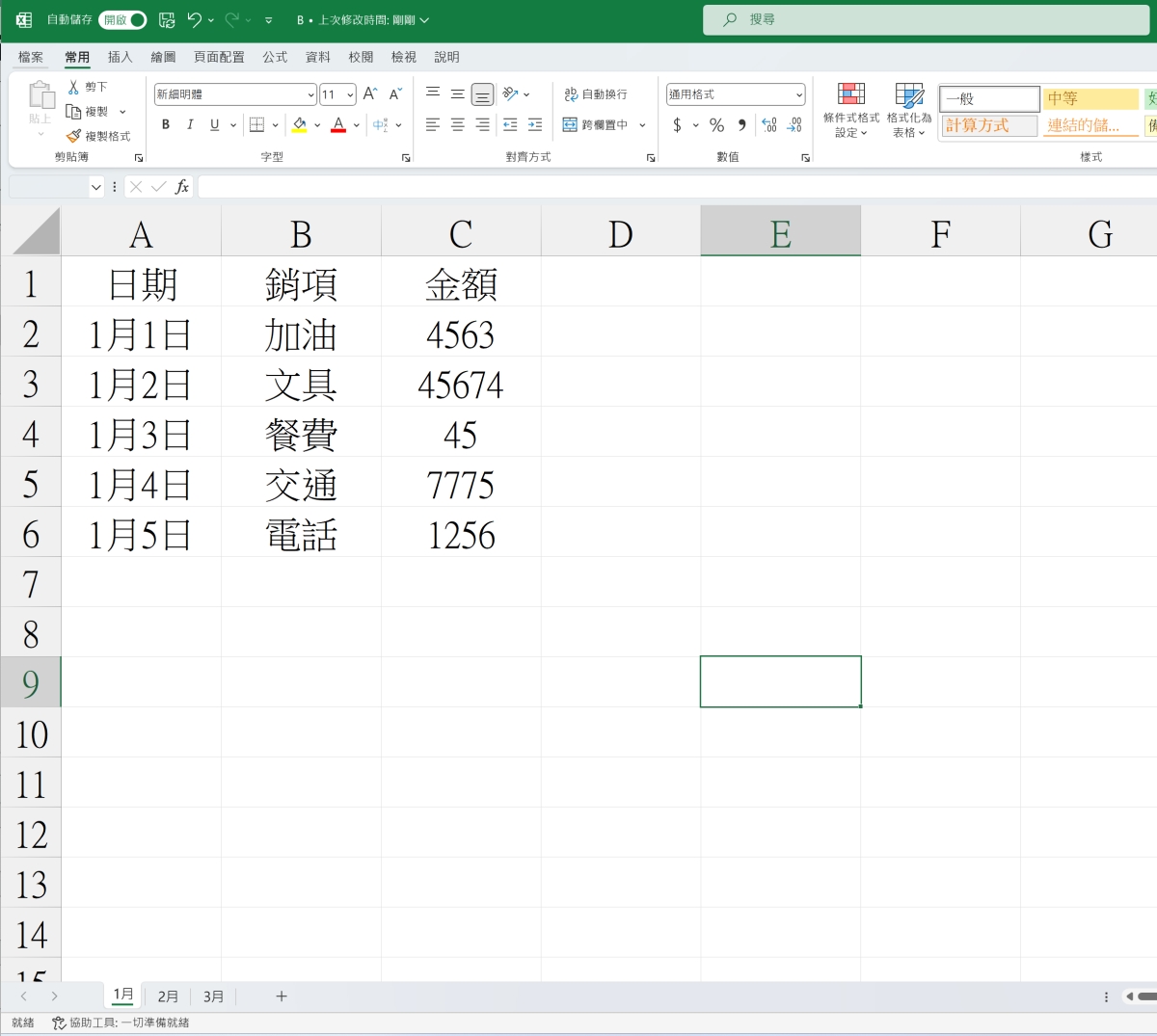Expand the font name dropdown
This screenshot has height=1036, width=1157.
[310, 94]
